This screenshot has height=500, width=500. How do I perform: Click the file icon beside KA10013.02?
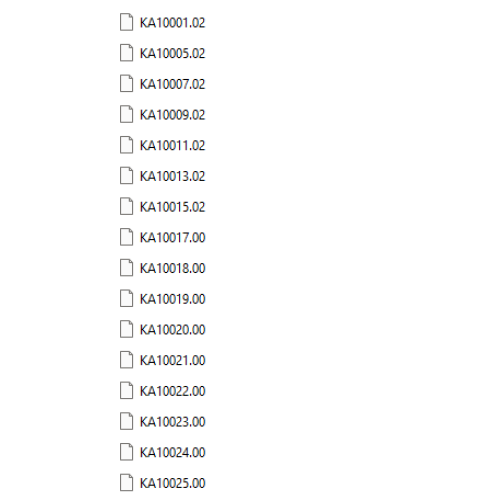pyautogui.click(x=126, y=176)
